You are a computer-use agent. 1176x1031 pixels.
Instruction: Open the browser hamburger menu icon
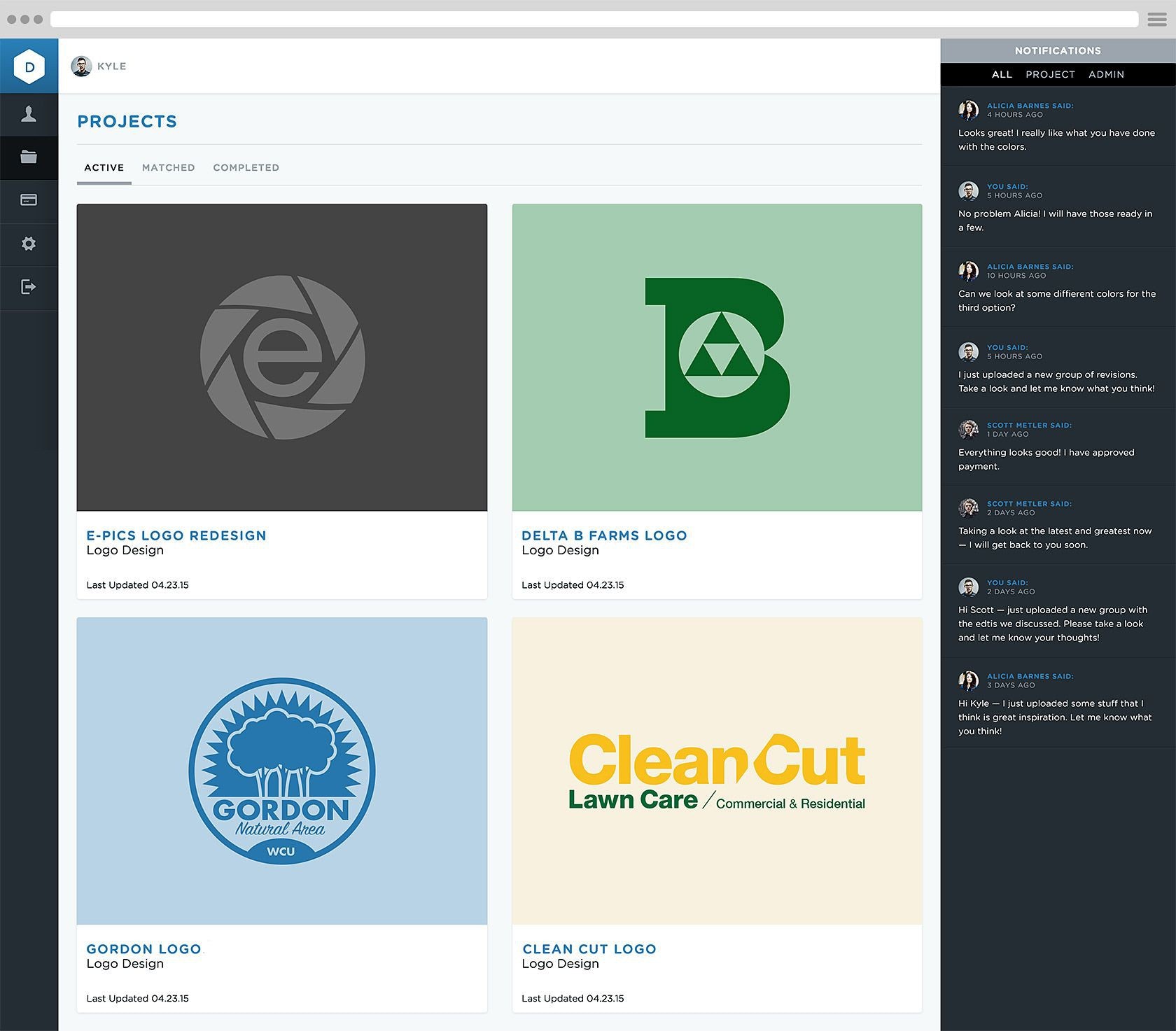pyautogui.click(x=1157, y=20)
